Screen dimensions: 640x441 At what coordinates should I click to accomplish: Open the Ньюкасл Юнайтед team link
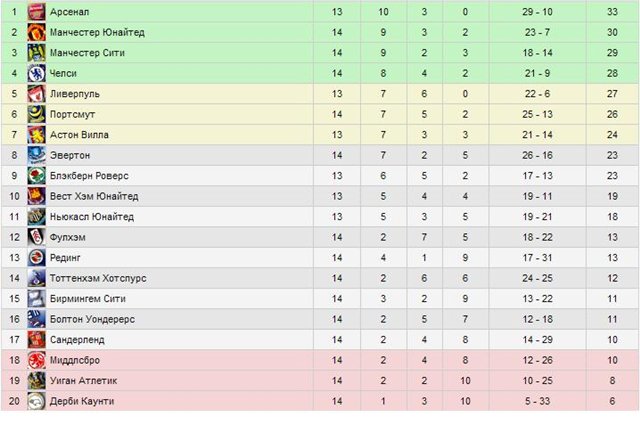tap(92, 217)
